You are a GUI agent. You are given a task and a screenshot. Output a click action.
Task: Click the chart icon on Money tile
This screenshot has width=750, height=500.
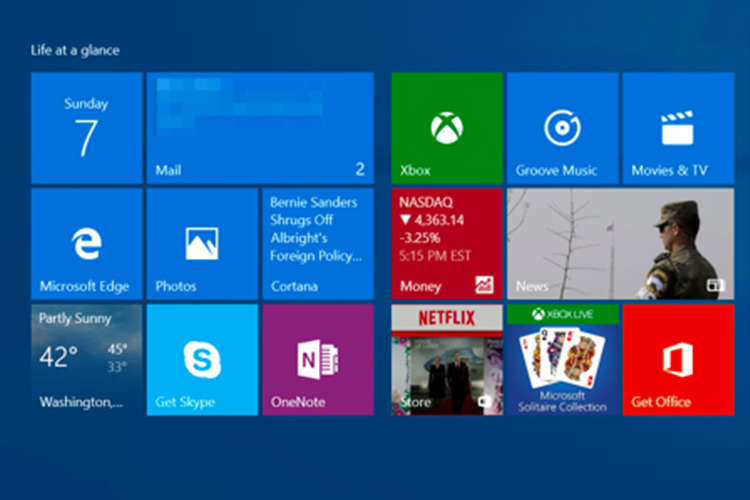(484, 285)
